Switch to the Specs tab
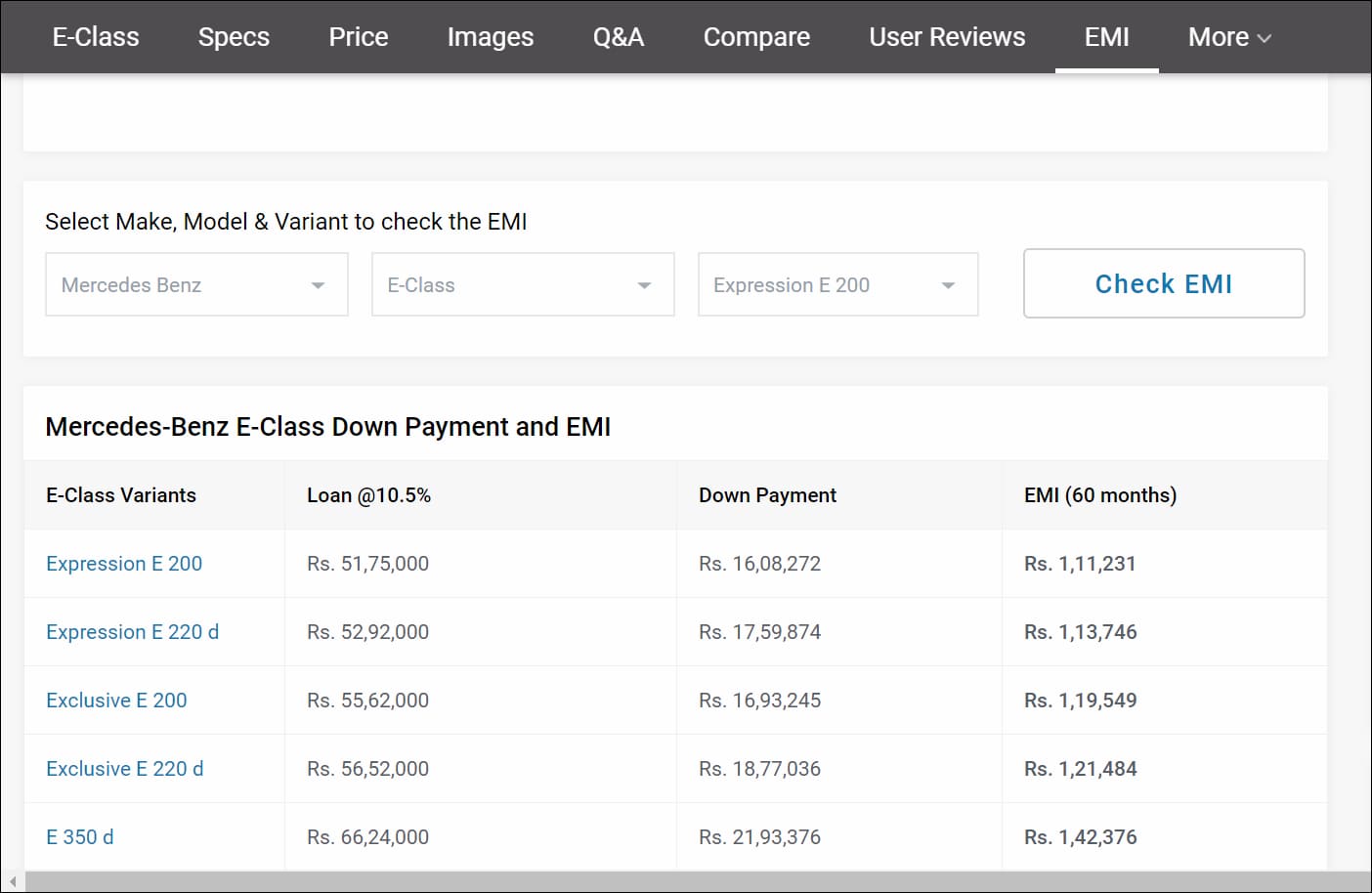 point(234,37)
